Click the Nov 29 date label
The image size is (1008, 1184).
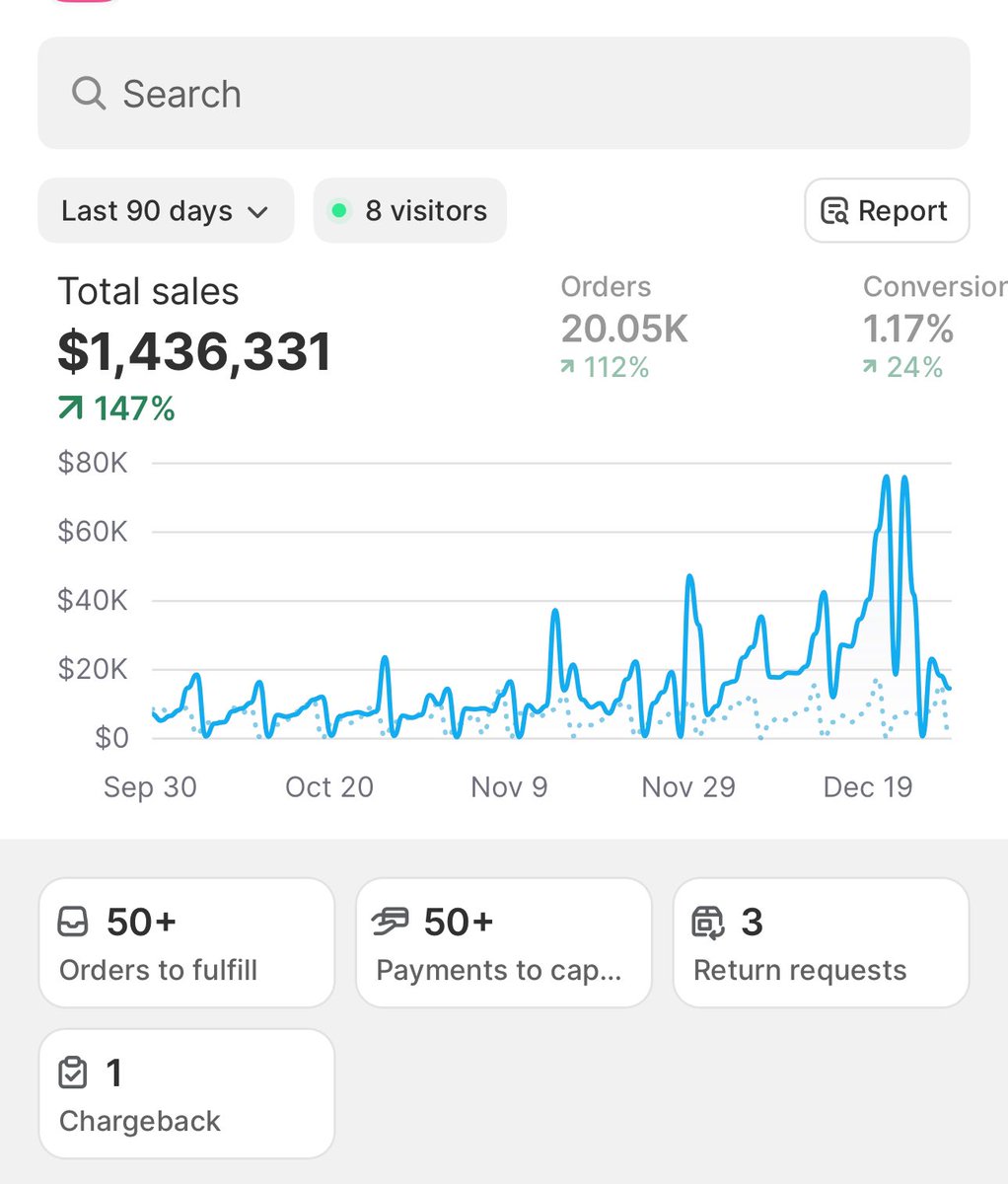click(688, 787)
